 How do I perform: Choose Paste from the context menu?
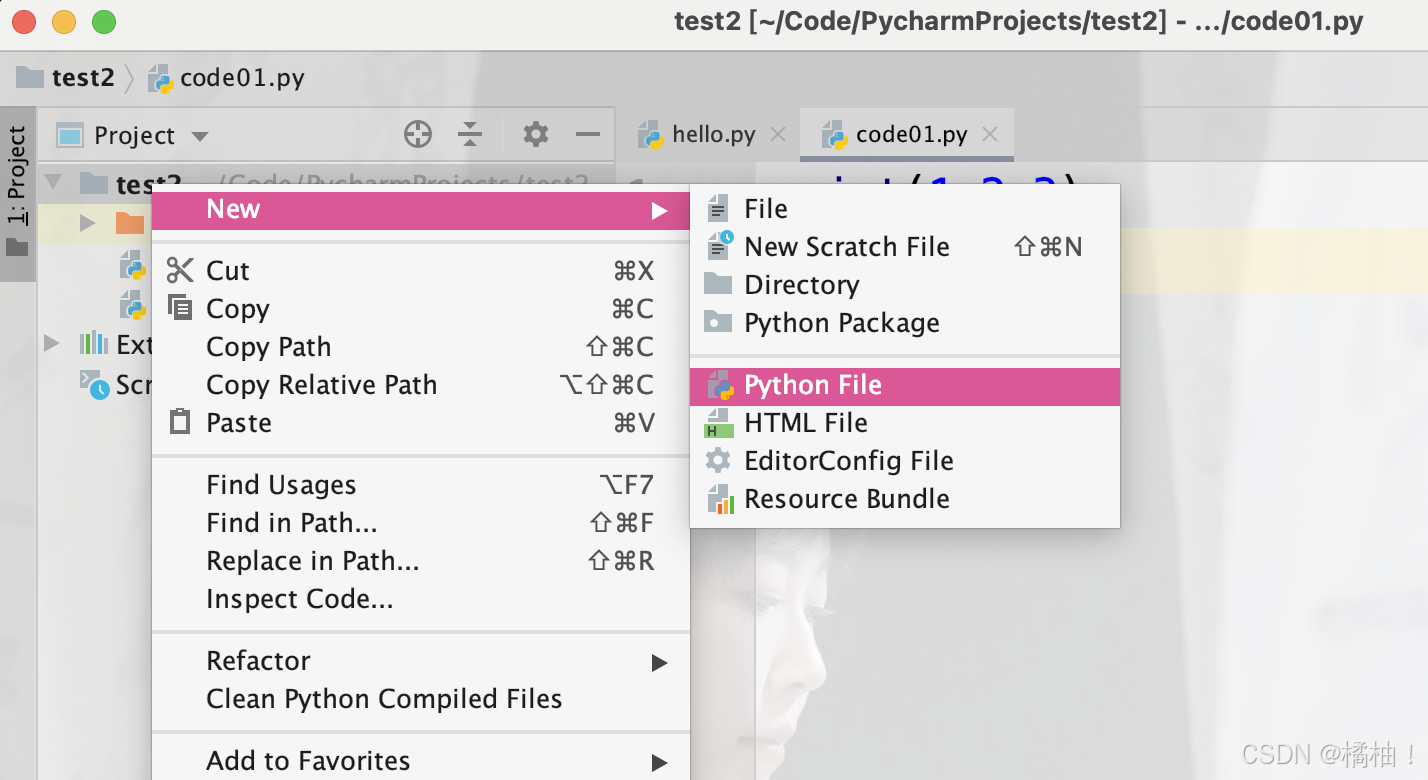tap(420, 423)
